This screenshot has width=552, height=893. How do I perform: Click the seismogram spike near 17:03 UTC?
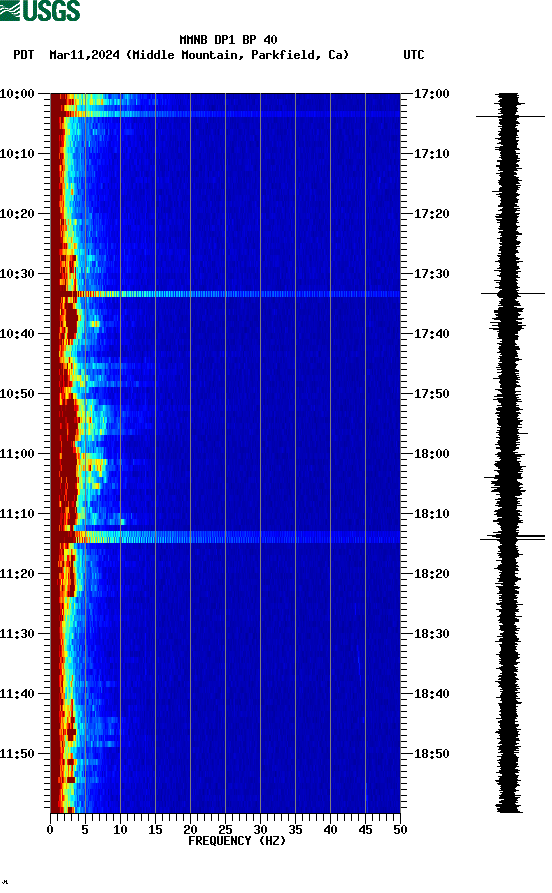pos(510,116)
